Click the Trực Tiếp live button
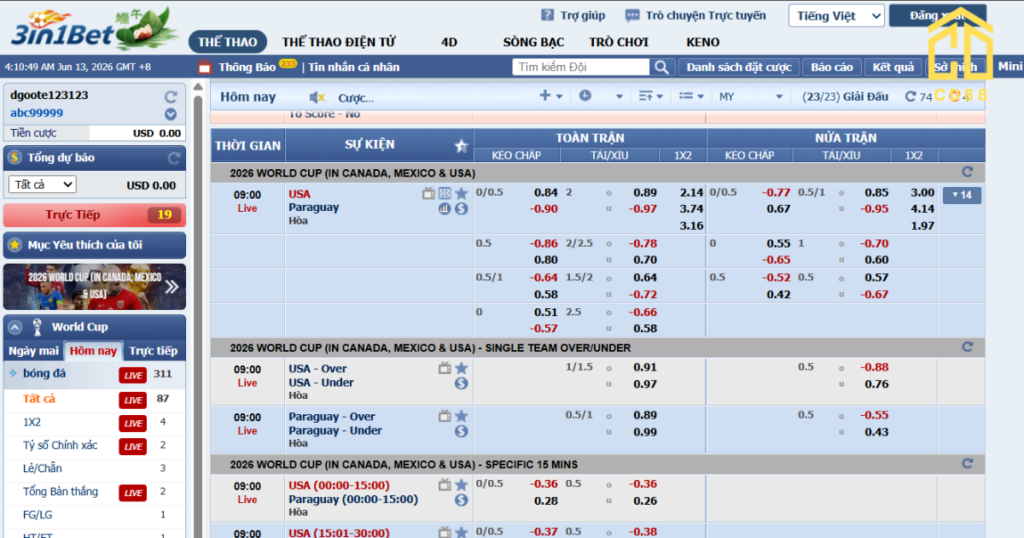Viewport: 1024px width, 538px height. click(95, 215)
